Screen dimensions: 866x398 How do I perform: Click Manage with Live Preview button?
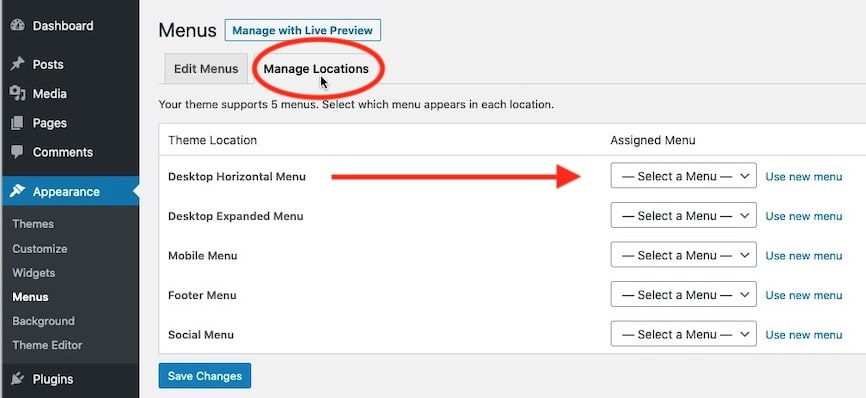click(x=303, y=30)
